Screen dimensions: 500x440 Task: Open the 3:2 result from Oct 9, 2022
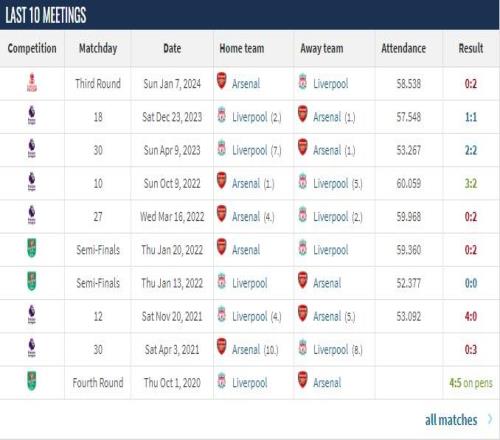(471, 183)
